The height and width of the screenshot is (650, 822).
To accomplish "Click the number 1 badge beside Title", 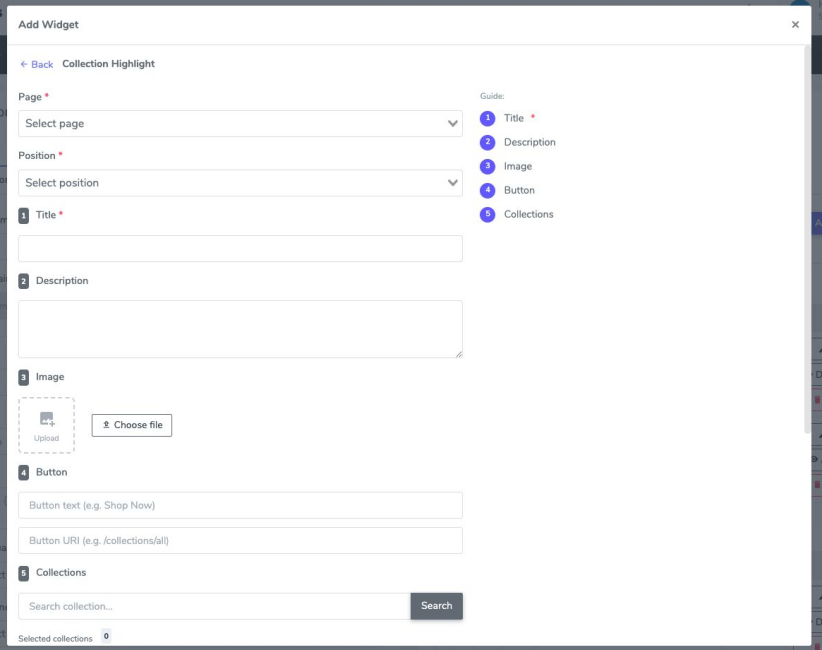I will (24, 215).
